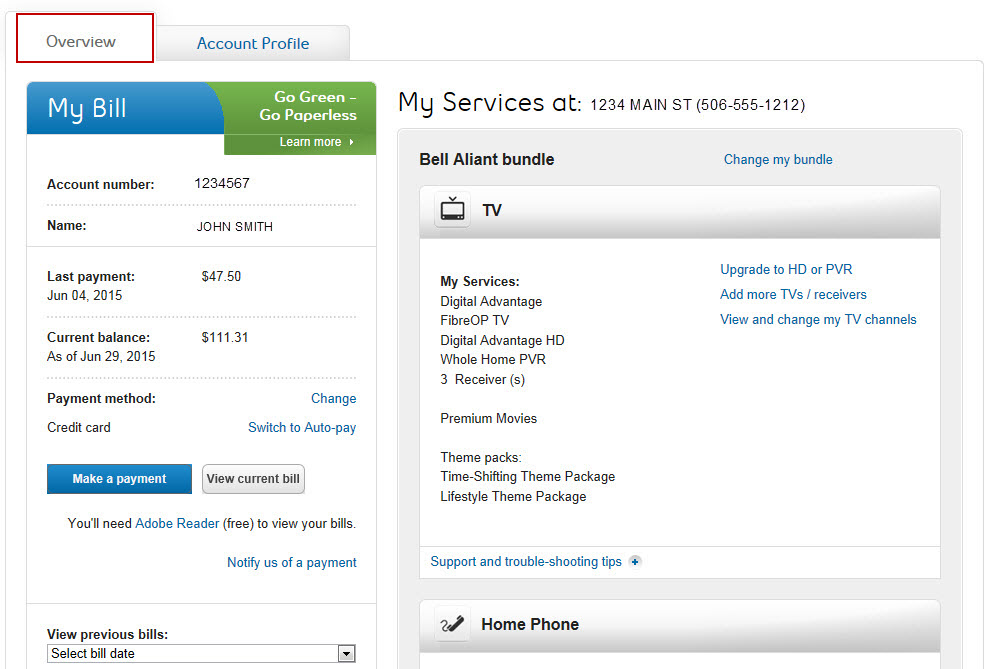Click the current balance $111.31

tap(225, 337)
